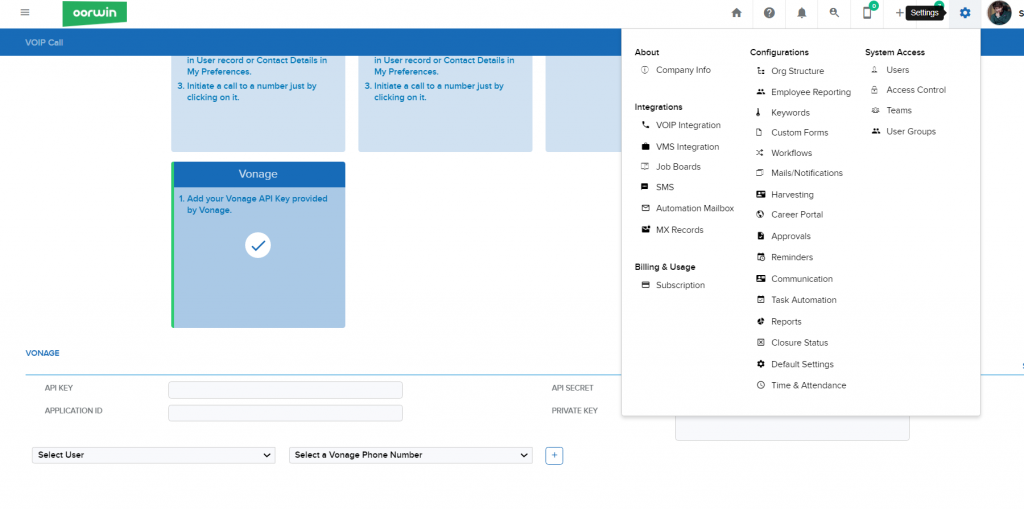
Task: Open Reminders configuration
Action: pos(792,257)
